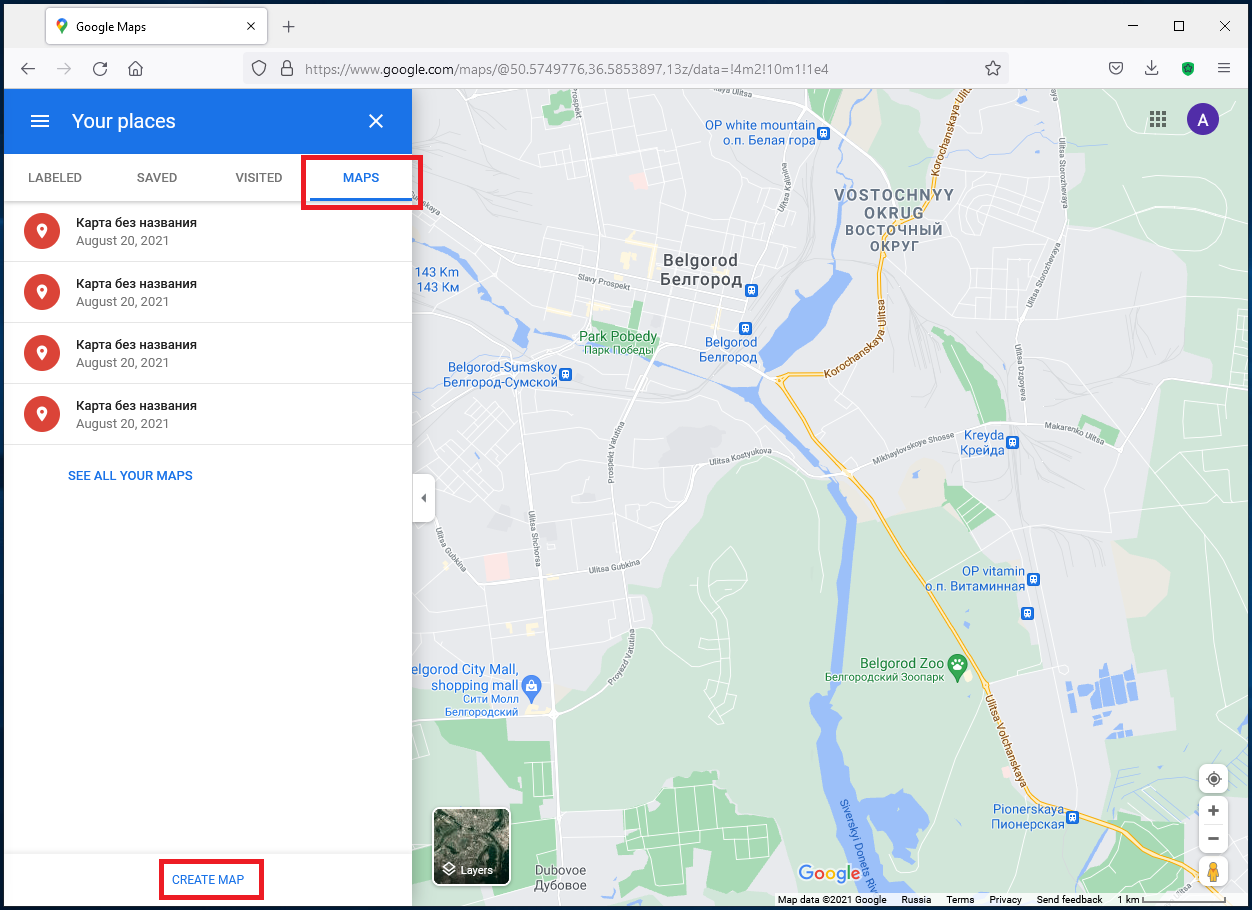Click the address bar URL
Image resolution: width=1252 pixels, height=910 pixels.
click(x=567, y=69)
